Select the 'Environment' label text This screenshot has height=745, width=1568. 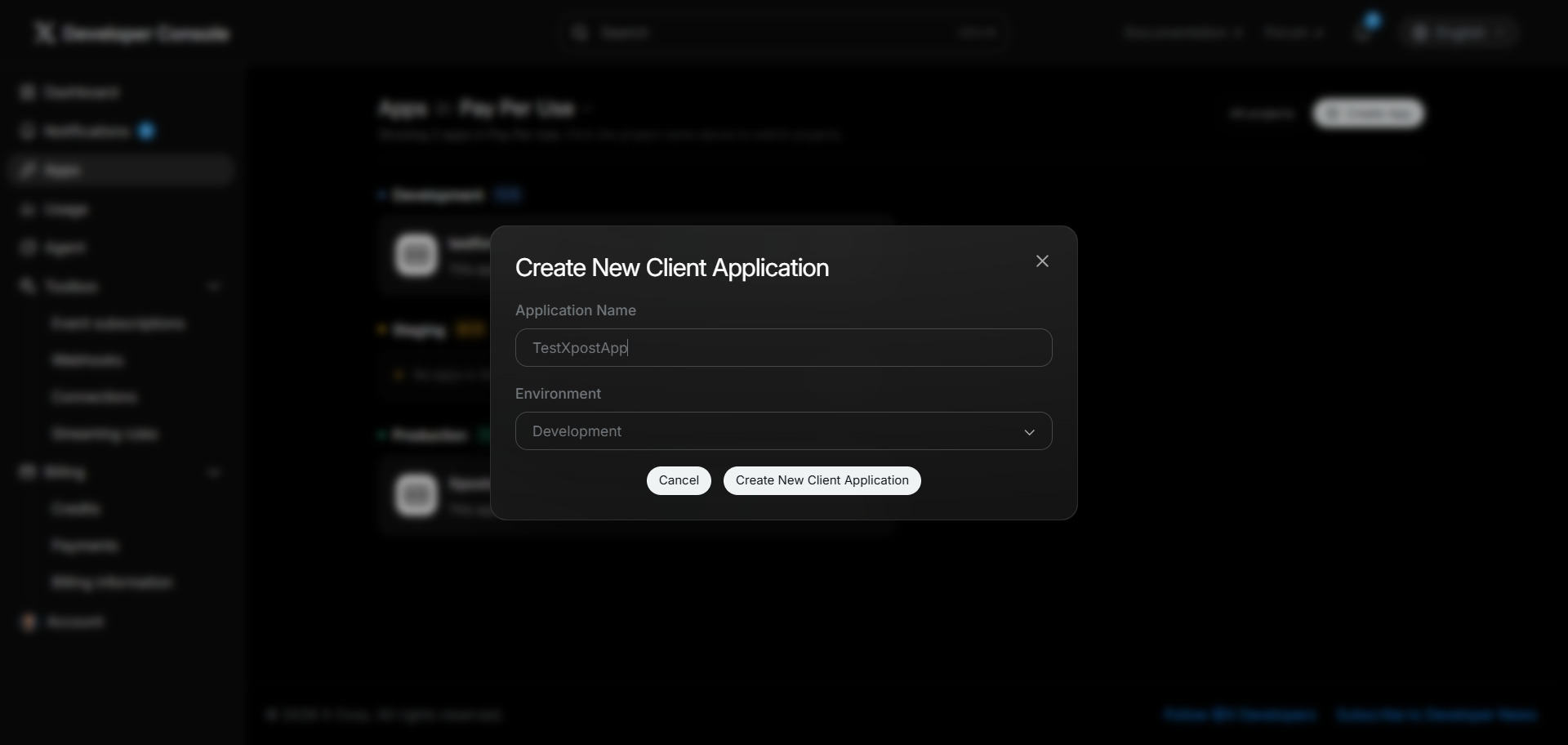(559, 394)
